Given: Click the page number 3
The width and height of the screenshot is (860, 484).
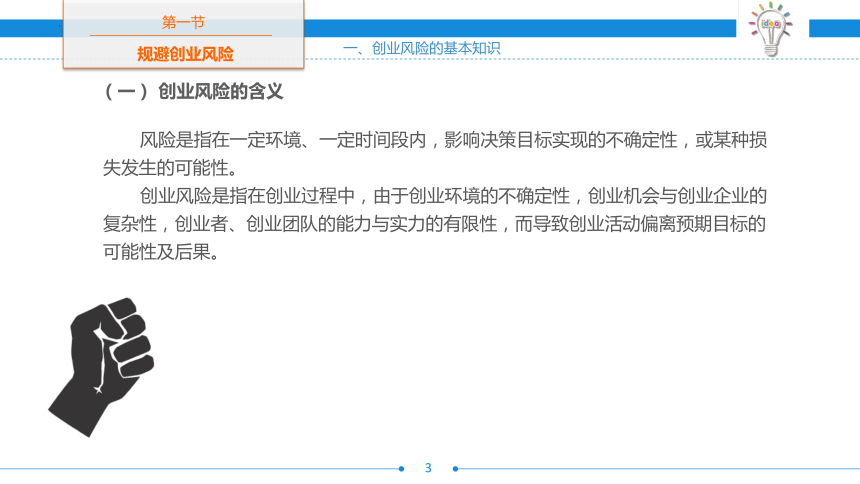Looking at the screenshot, I should (428, 468).
